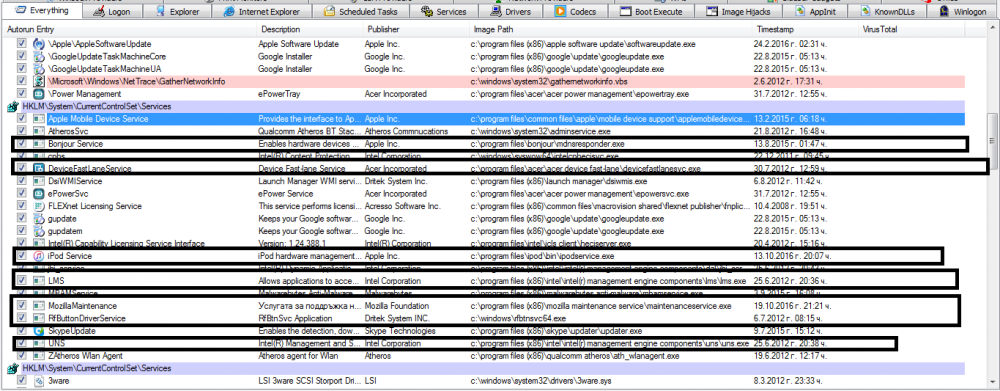Click the SkypeUpdate entry's Skype icon
The width and height of the screenshot is (1000, 391).
pyautogui.click(x=38, y=330)
